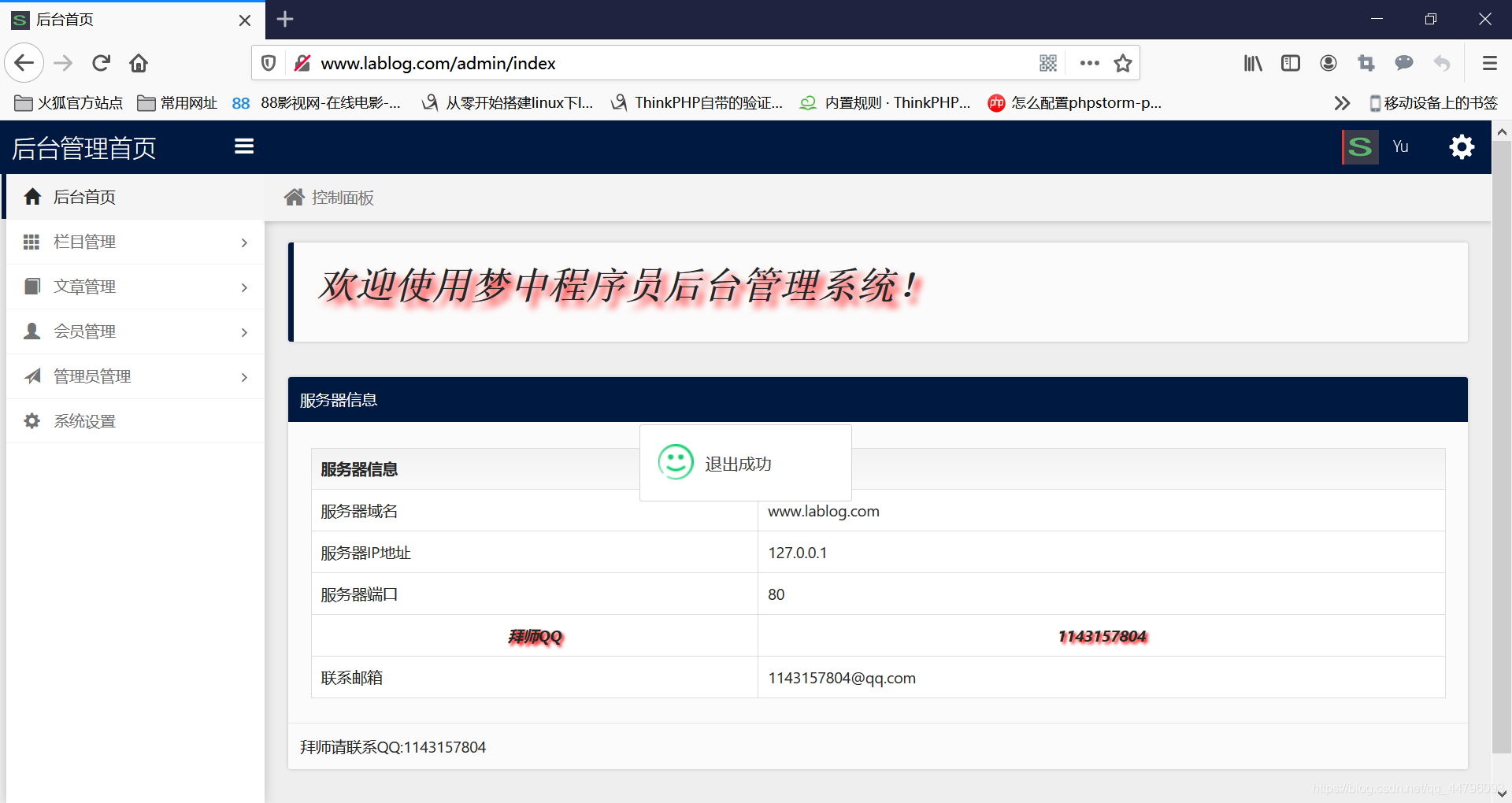Open the 火狐官方站点 bookmark folder

point(69,103)
